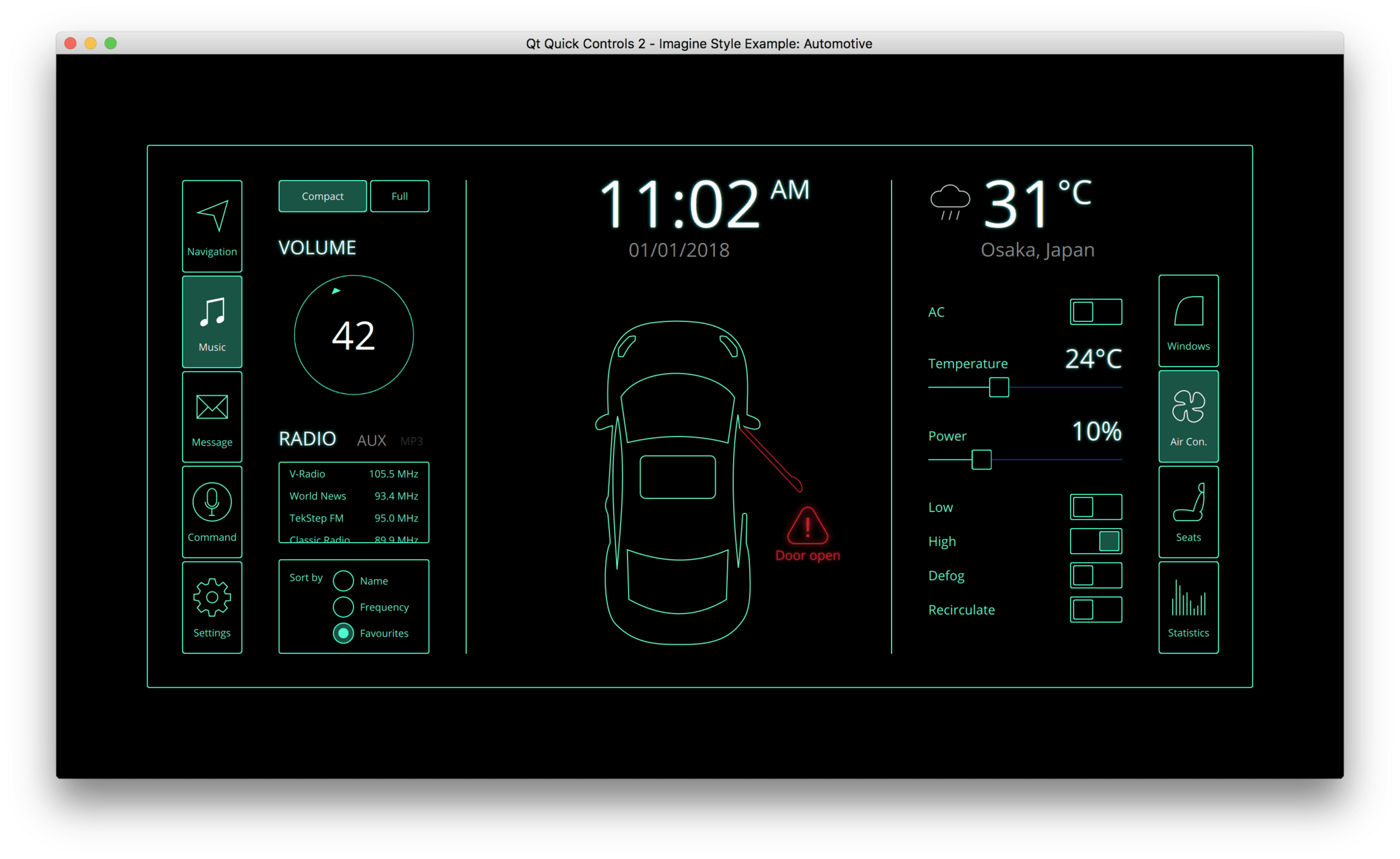This screenshot has width=1400, height=859.
Task: Toggle the AC switch on
Action: coord(1095,312)
